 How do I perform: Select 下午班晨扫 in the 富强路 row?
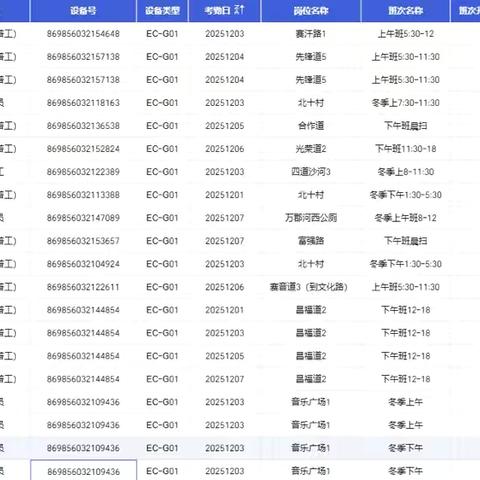point(405,241)
